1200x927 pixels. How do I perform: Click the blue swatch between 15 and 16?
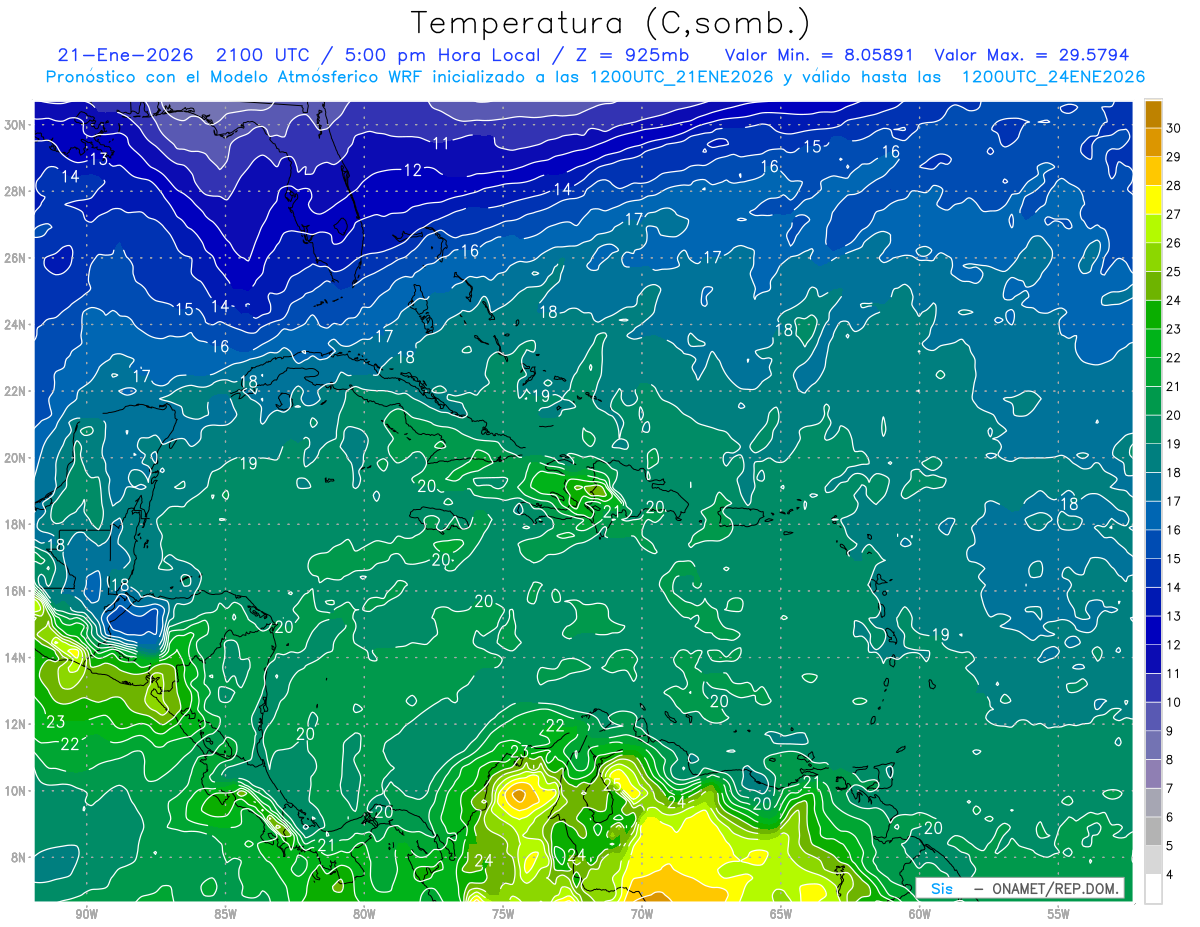(1153, 544)
